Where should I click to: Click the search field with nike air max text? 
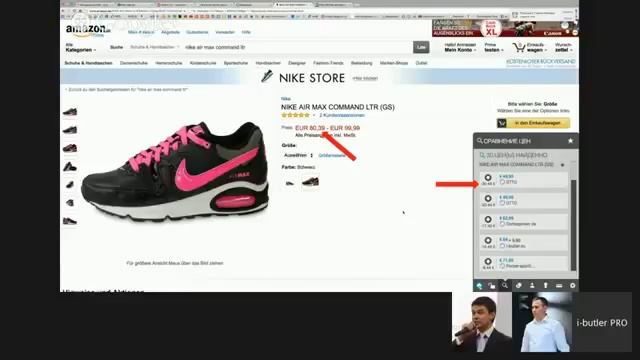pyautogui.click(x=298, y=47)
